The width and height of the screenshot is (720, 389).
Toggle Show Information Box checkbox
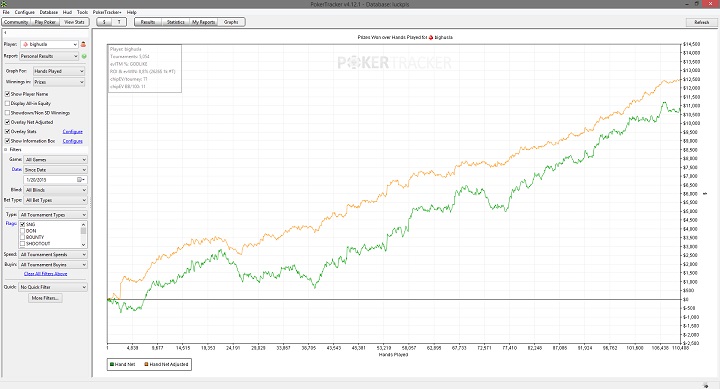7,141
